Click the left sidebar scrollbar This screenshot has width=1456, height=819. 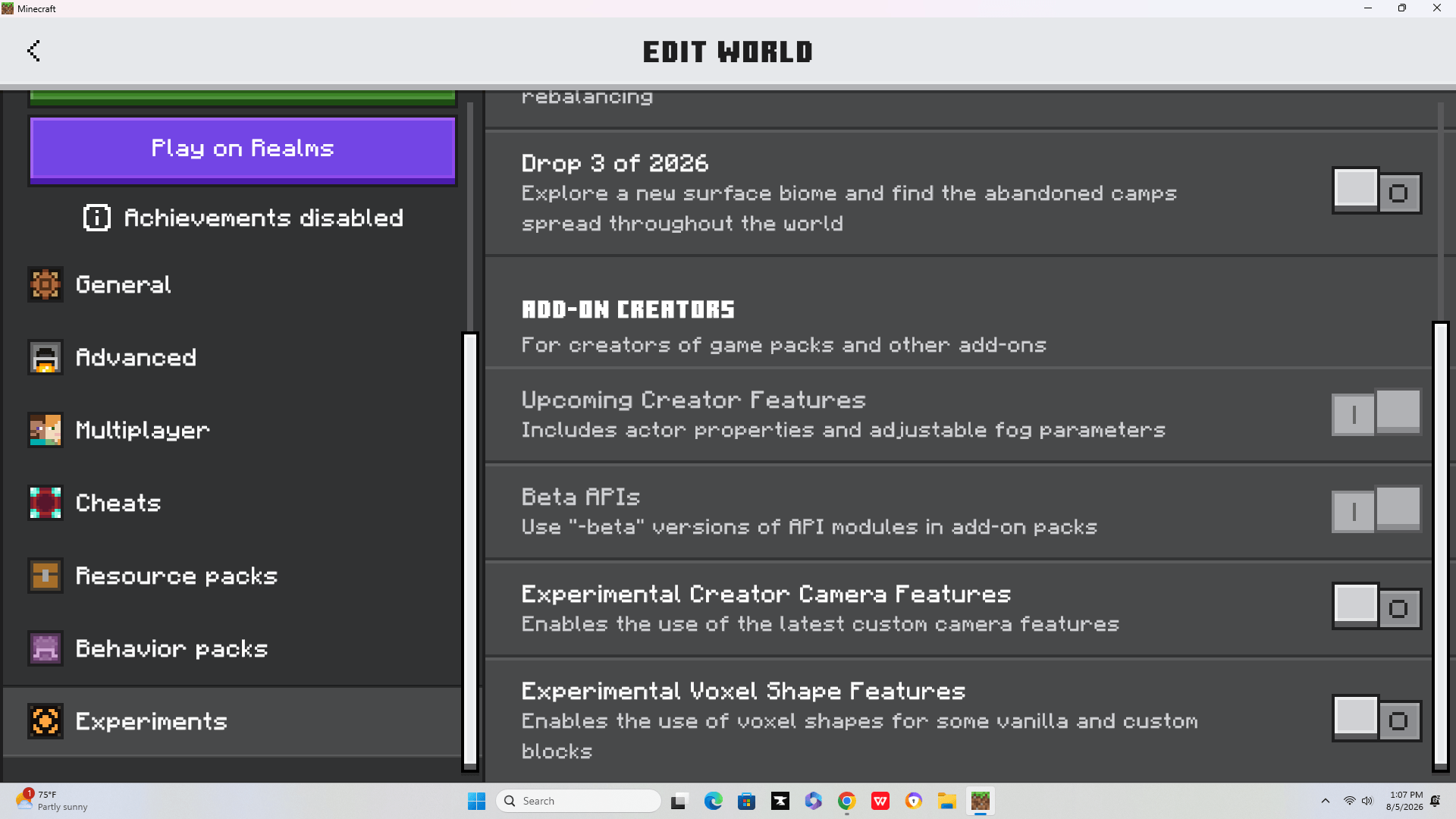470,552
